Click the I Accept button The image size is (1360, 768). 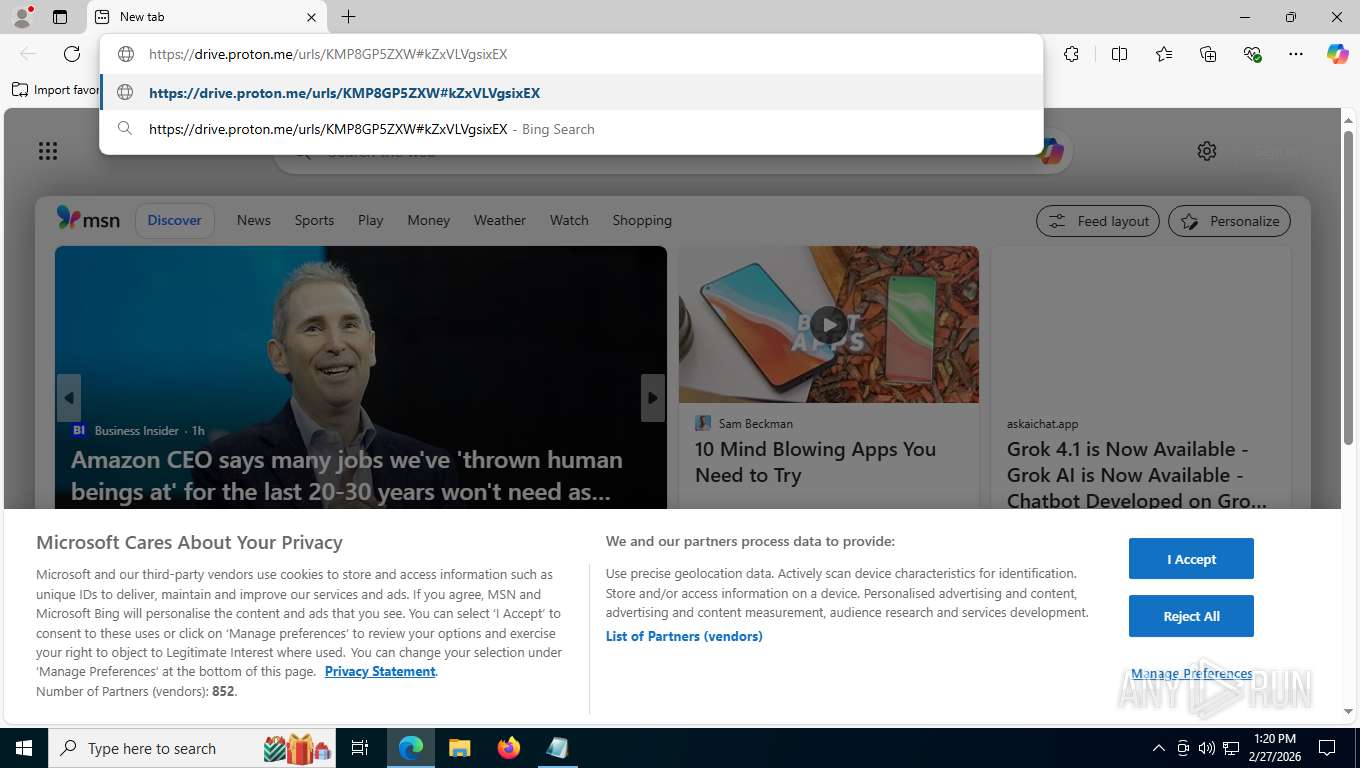tap(1191, 559)
